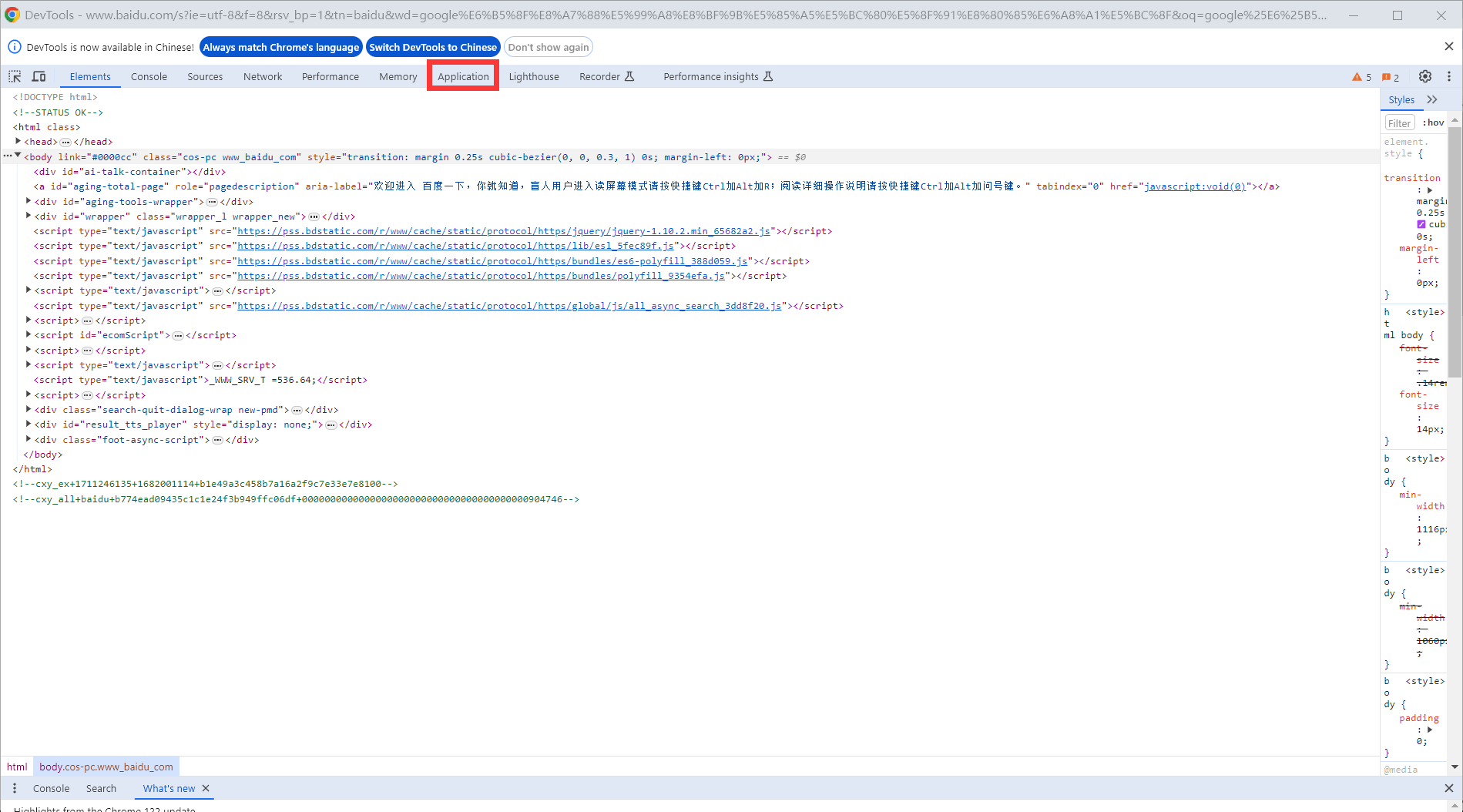Select the What's new drawer tab
This screenshot has width=1463, height=812.
(x=169, y=788)
